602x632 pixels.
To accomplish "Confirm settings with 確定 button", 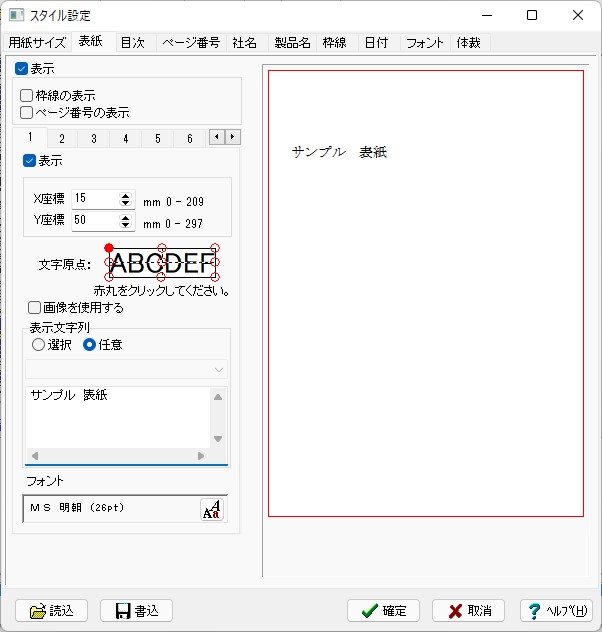I will click(x=383, y=611).
